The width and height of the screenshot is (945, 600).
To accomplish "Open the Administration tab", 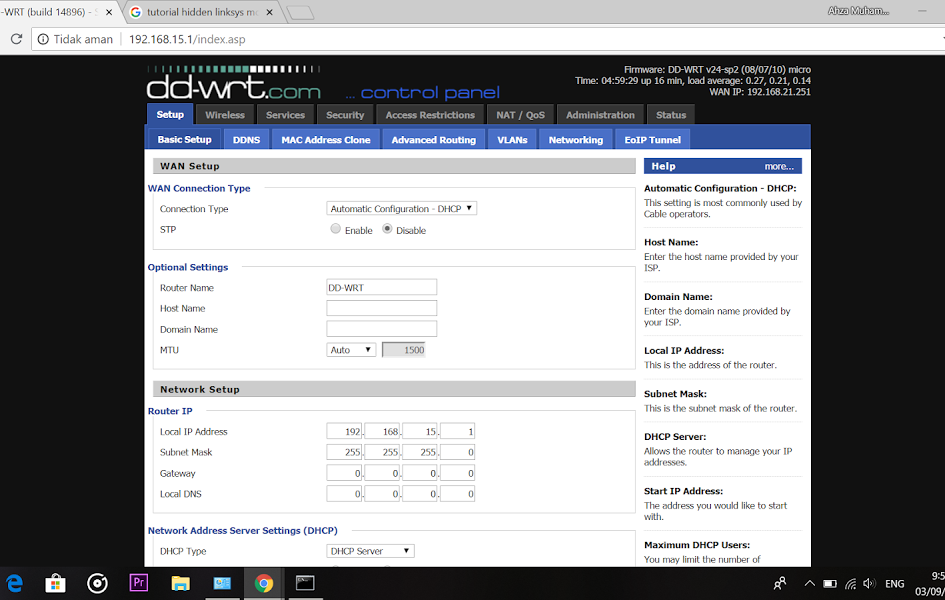I will point(600,114).
